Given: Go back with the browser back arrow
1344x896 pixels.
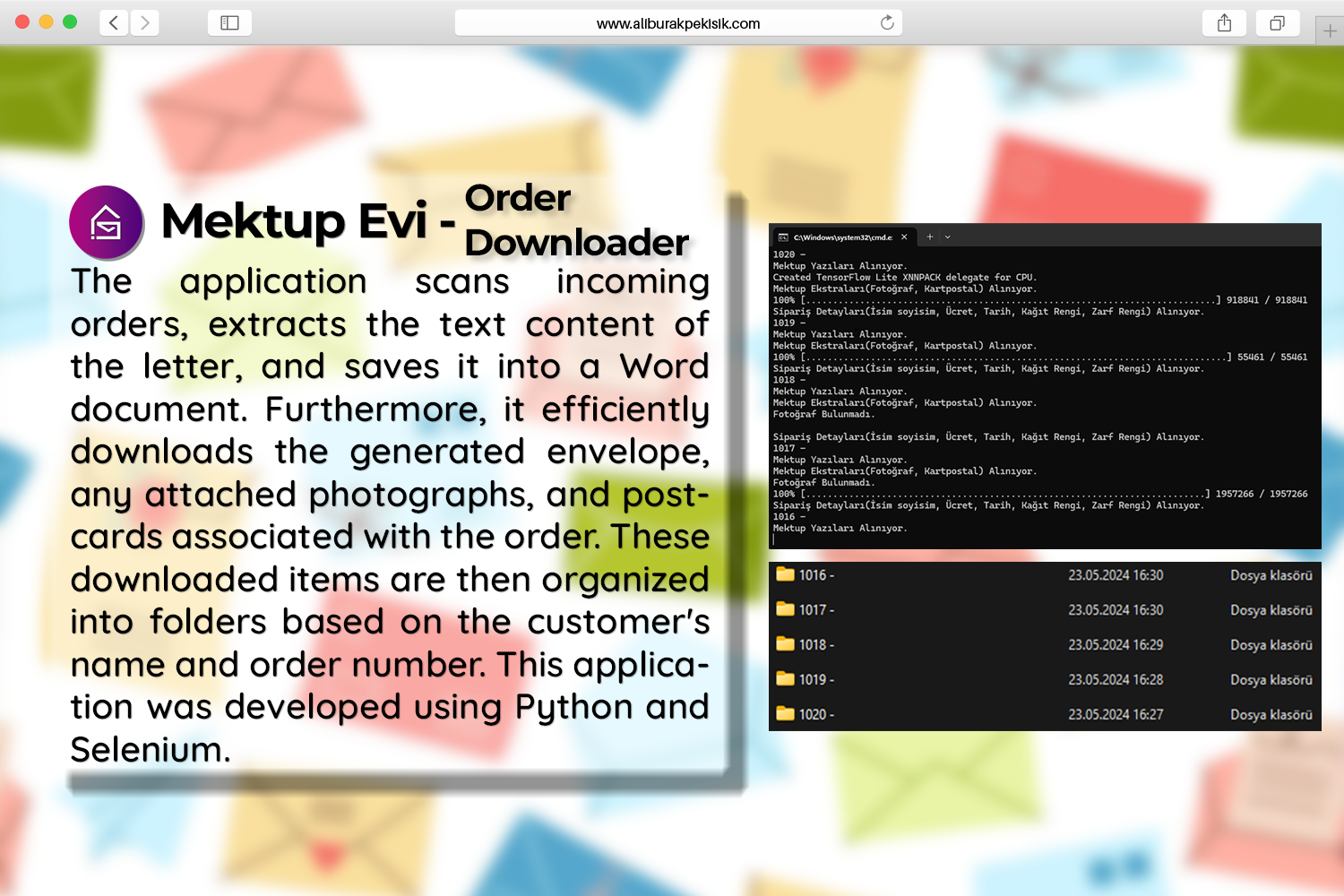Looking at the screenshot, I should pyautogui.click(x=114, y=22).
